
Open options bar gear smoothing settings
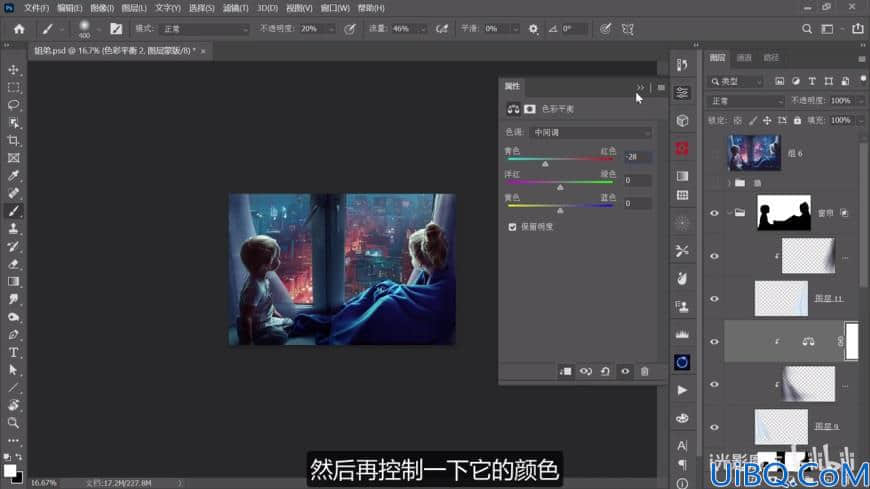click(x=533, y=29)
